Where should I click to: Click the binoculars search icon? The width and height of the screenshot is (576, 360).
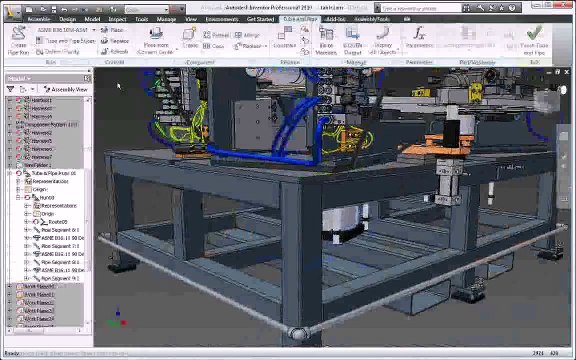(x=467, y=8)
